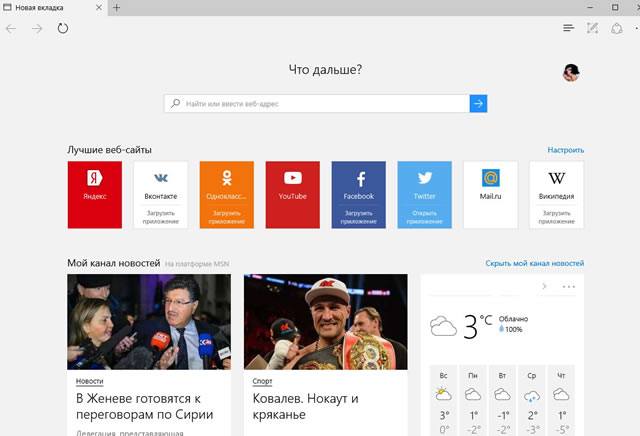
Task: Click the Refresh page icon
Action: (63, 28)
